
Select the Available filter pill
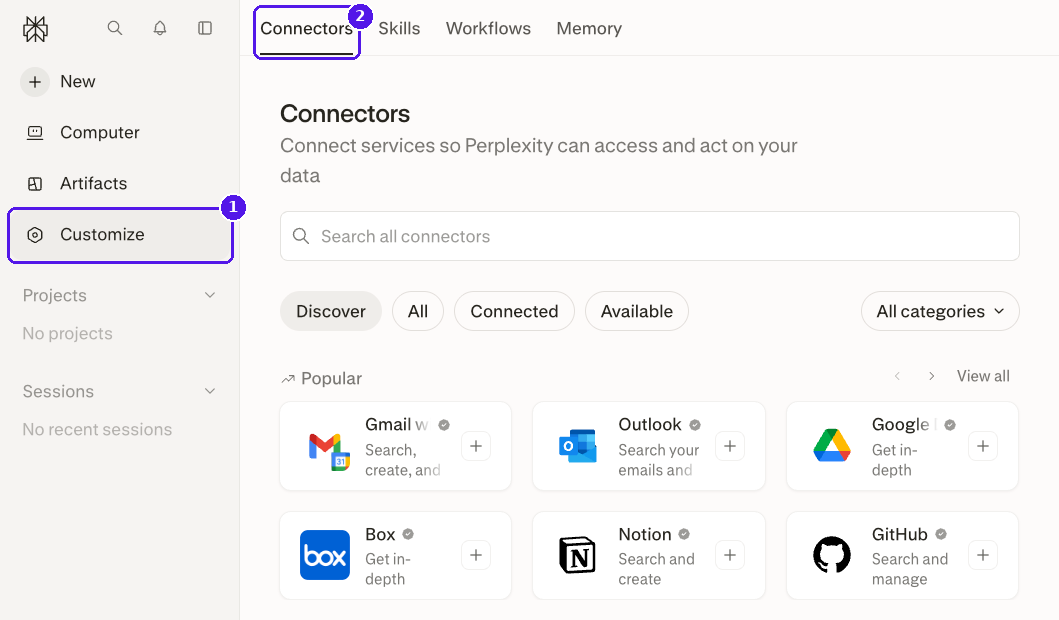click(x=637, y=311)
